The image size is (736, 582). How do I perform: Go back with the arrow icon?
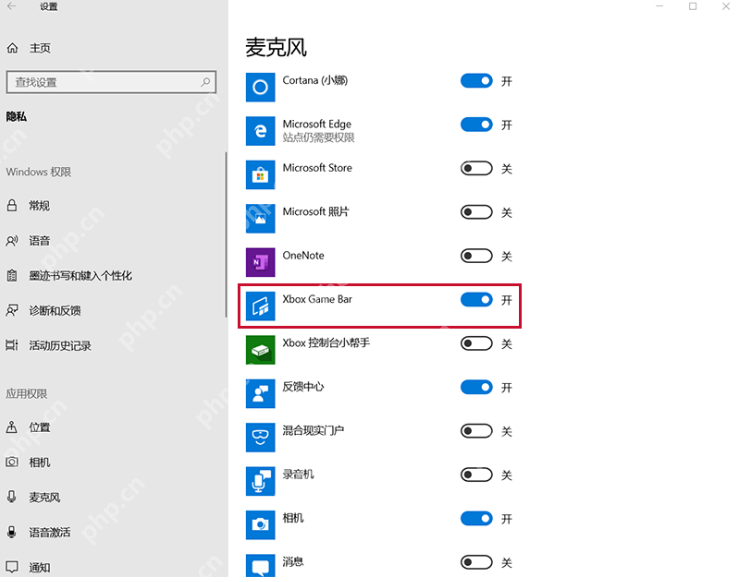[x=12, y=6]
